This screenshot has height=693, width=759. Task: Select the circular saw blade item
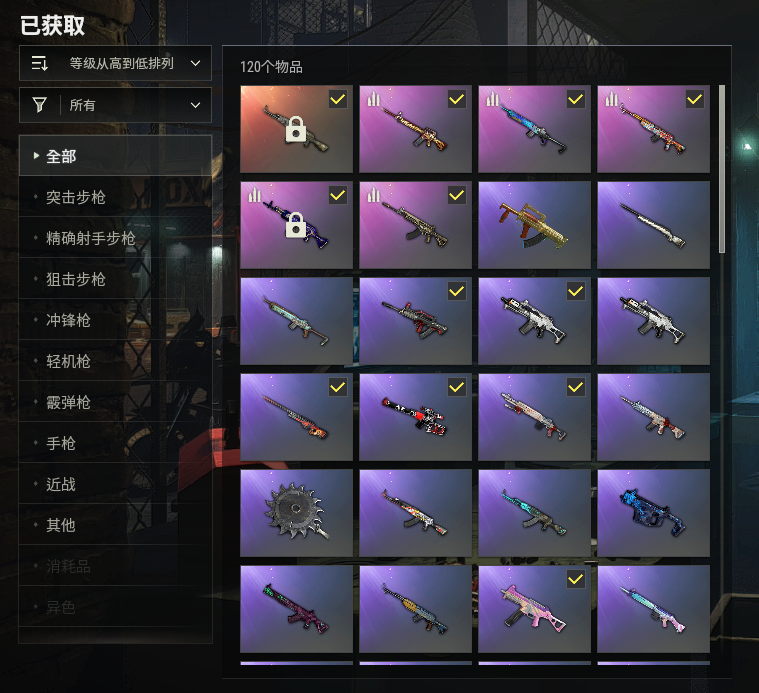point(296,513)
